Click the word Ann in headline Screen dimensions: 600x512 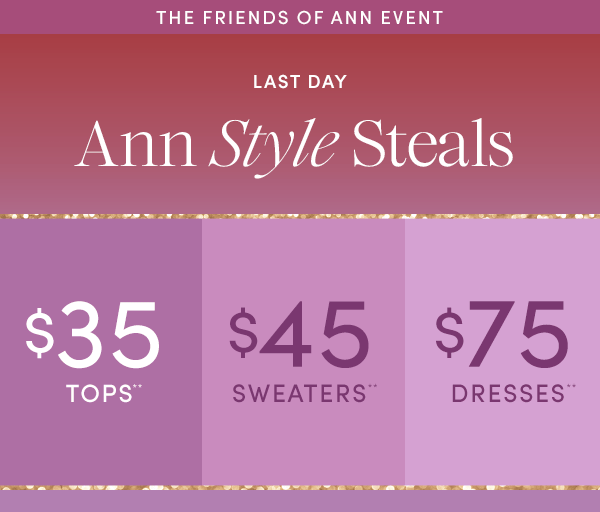click(x=135, y=144)
